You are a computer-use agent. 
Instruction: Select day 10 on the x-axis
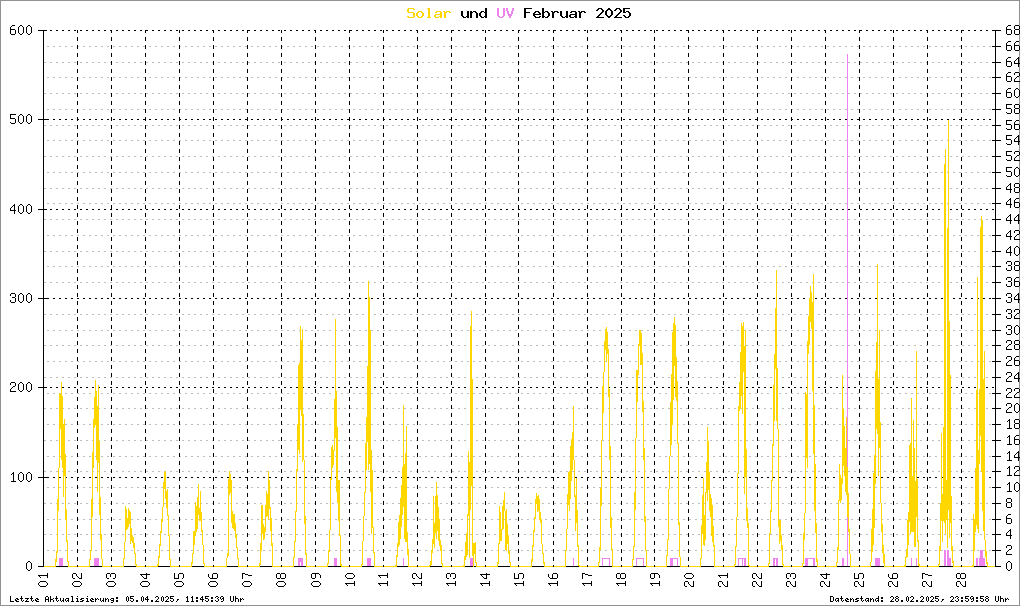pyautogui.click(x=350, y=580)
